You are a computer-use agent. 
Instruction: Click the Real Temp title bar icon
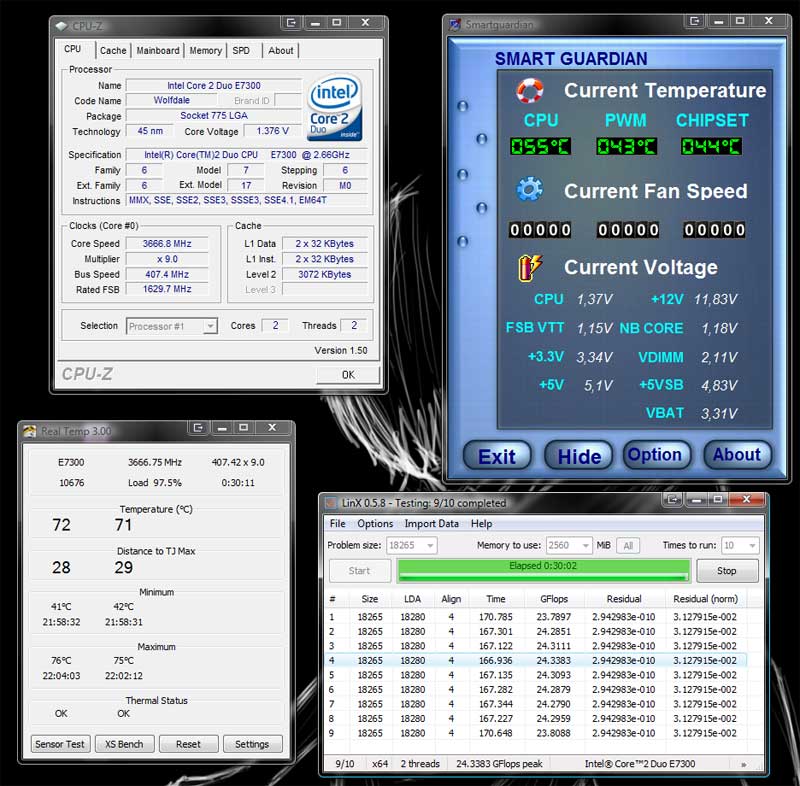click(x=29, y=431)
